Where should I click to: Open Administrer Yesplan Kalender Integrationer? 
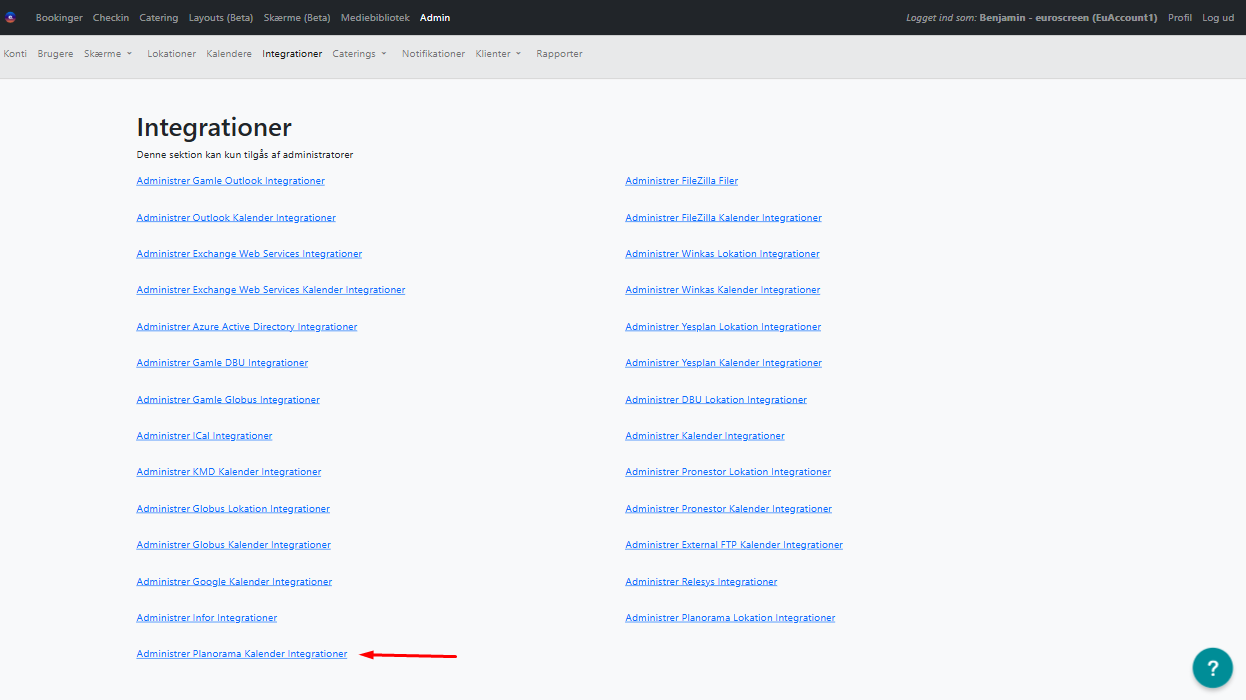click(x=724, y=363)
